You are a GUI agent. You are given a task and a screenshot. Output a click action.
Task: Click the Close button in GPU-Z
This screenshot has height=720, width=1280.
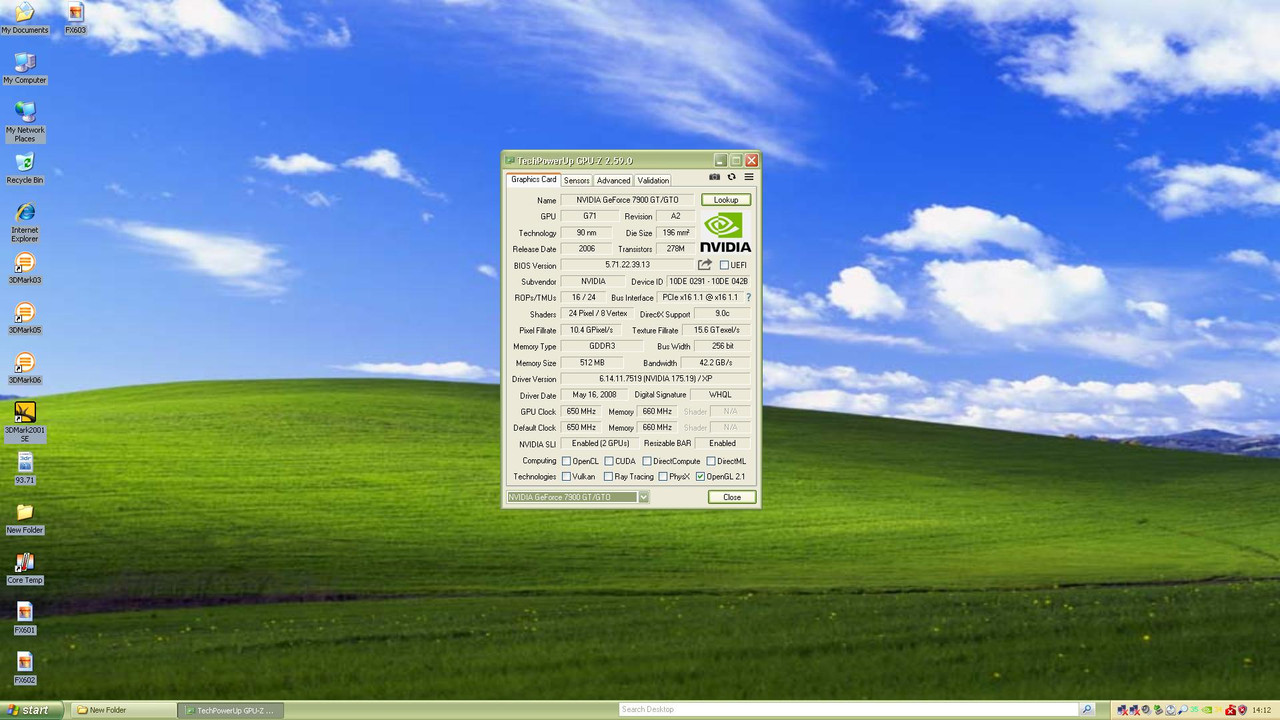click(x=732, y=497)
